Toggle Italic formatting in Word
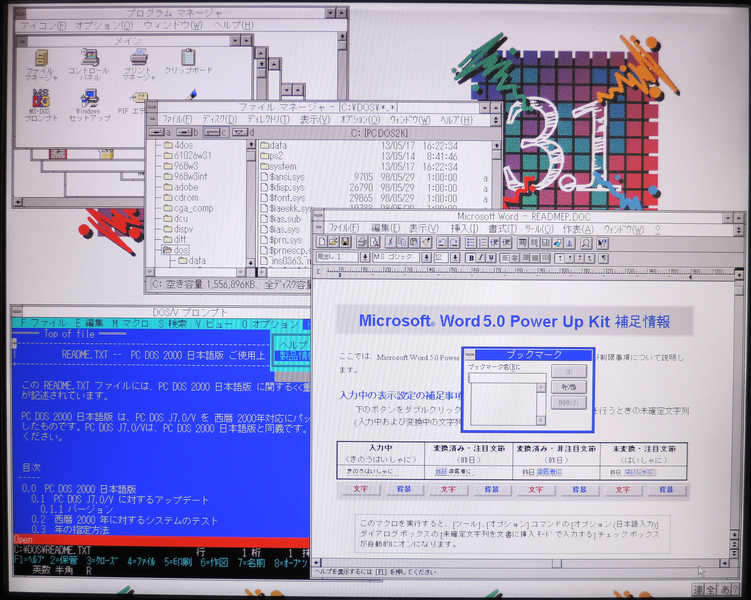The width and height of the screenshot is (751, 600). coord(481,258)
